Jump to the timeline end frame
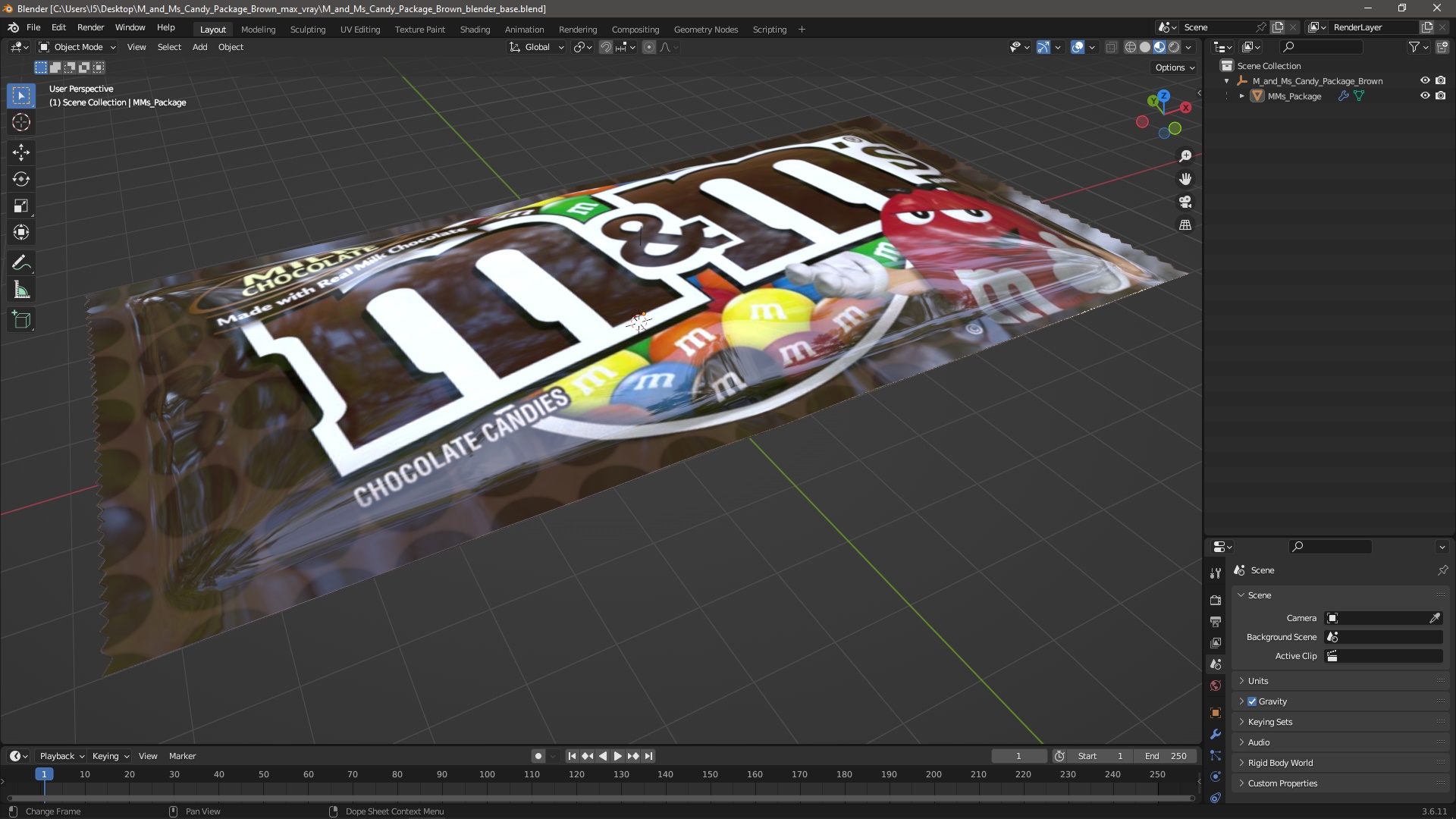The width and height of the screenshot is (1456, 819). pyautogui.click(x=649, y=756)
